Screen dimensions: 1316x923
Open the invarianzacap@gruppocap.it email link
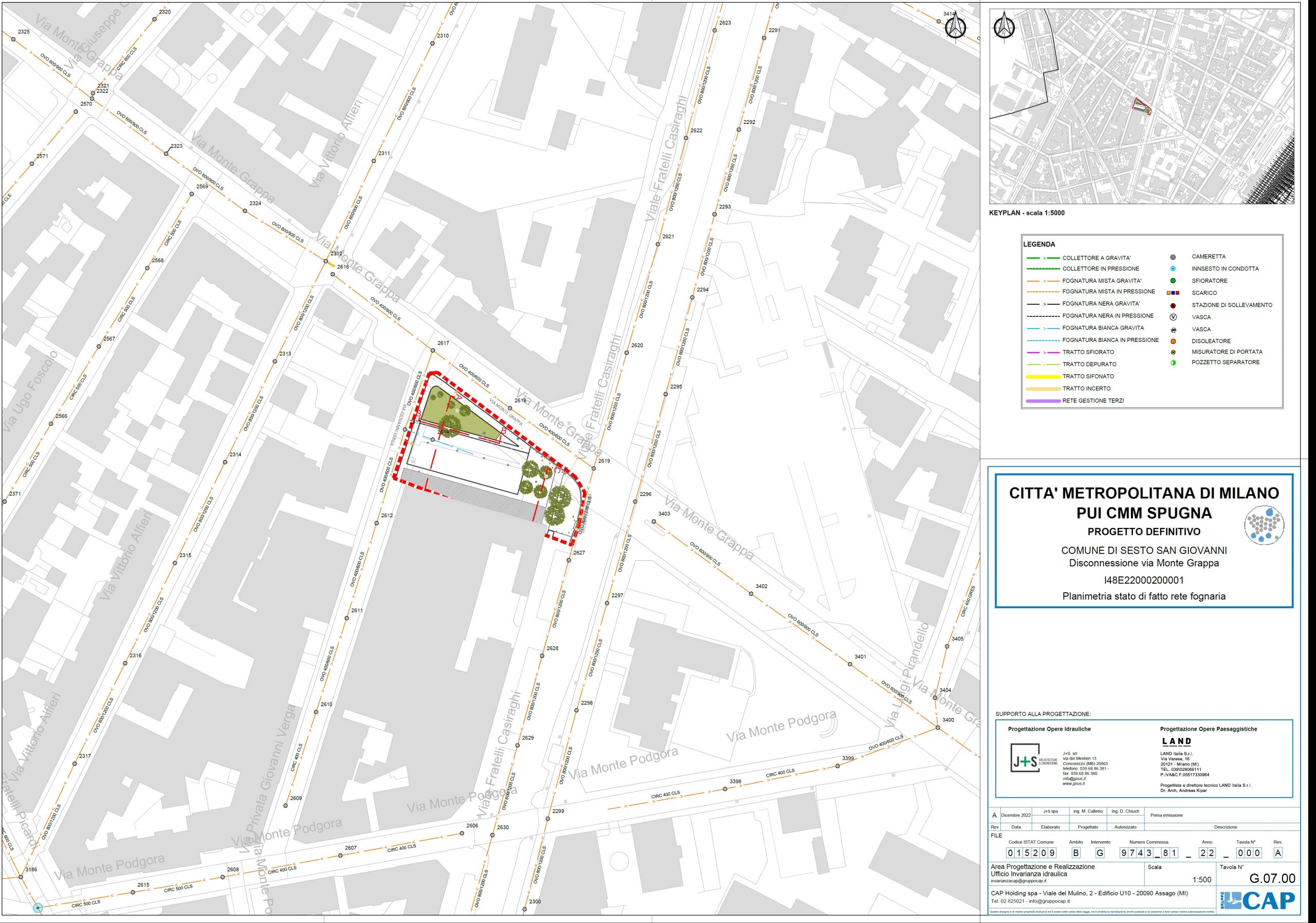tap(1018, 880)
